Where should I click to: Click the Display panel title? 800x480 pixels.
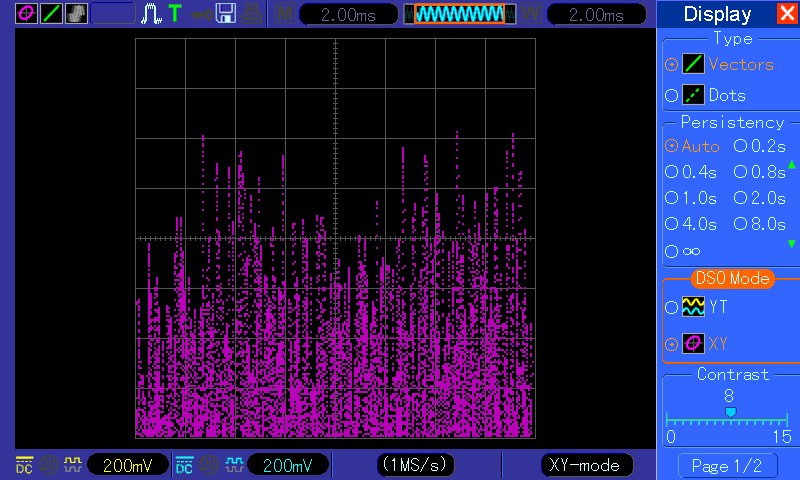tap(717, 14)
